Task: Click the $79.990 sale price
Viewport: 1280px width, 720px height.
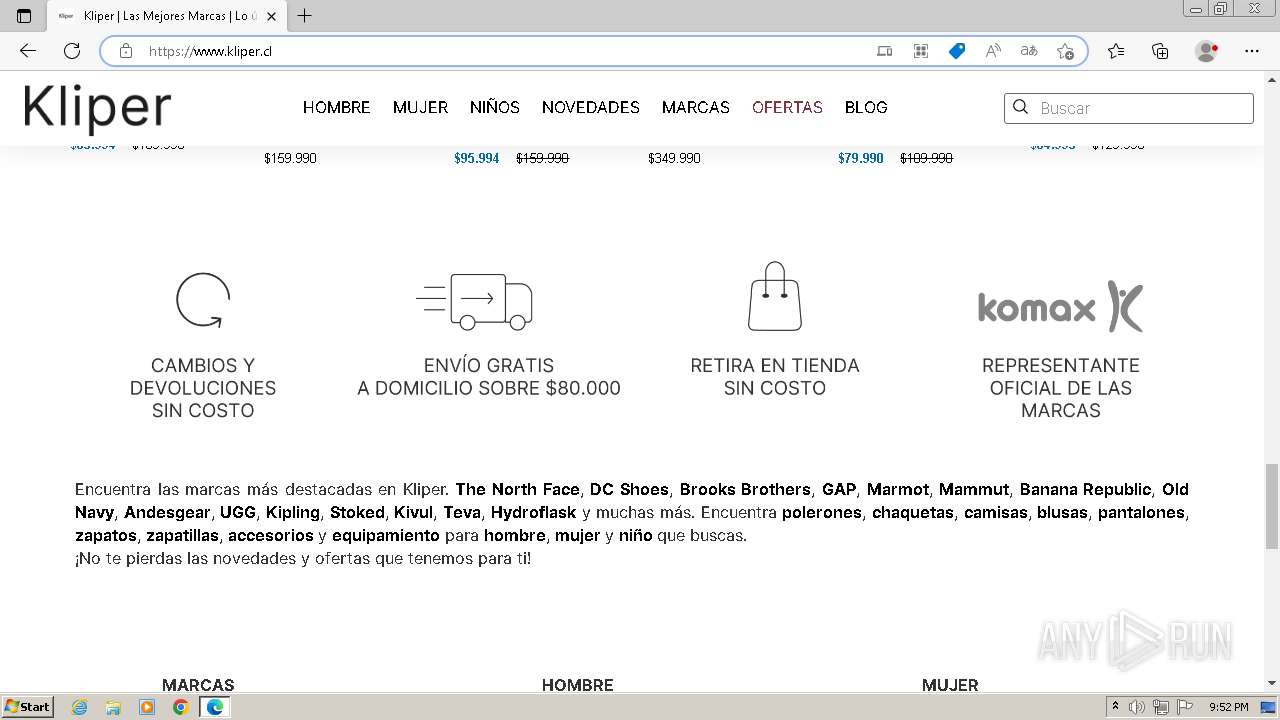Action: click(860, 158)
